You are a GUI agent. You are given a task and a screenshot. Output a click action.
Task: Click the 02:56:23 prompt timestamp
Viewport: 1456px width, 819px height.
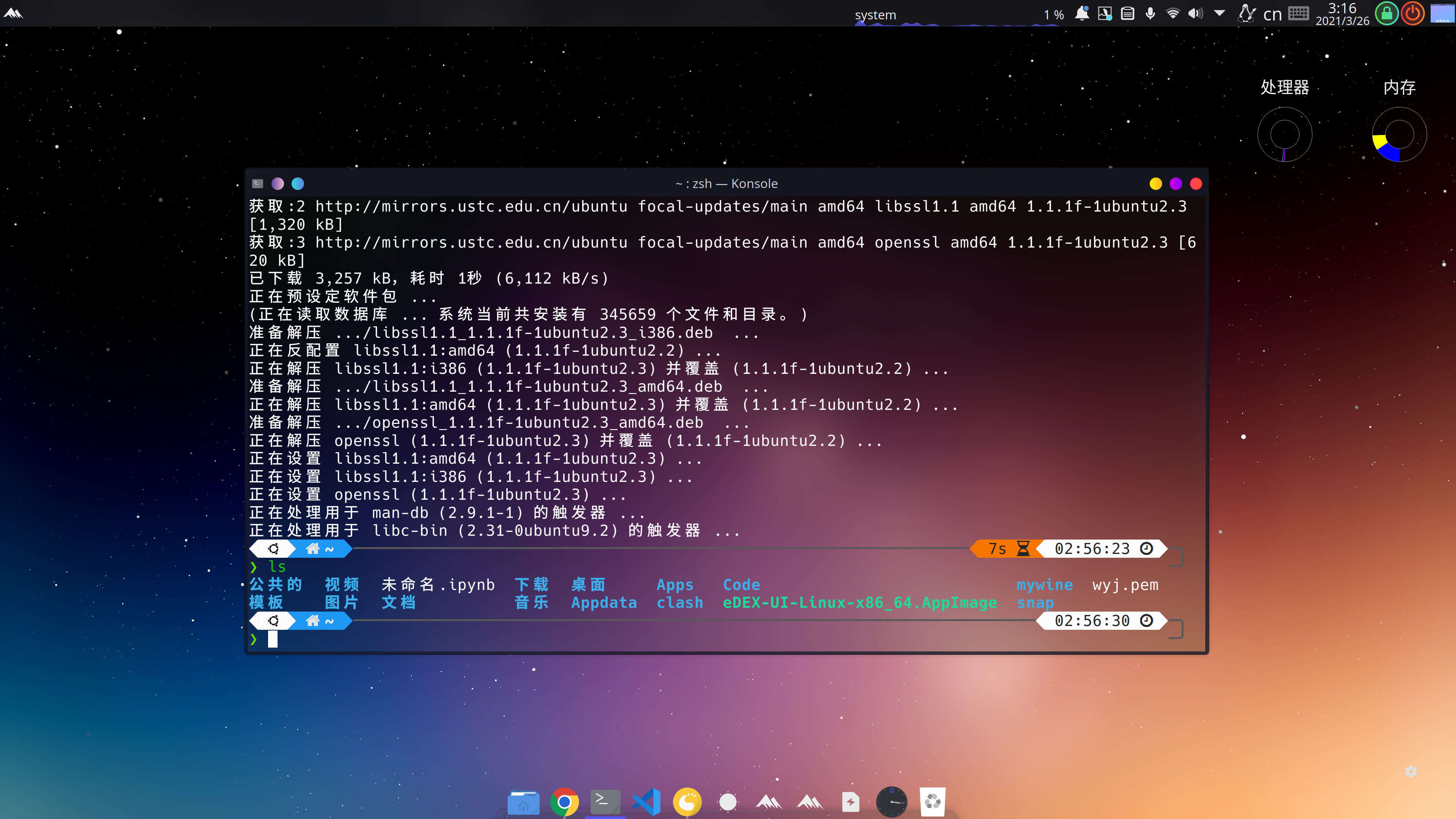pyautogui.click(x=1102, y=549)
